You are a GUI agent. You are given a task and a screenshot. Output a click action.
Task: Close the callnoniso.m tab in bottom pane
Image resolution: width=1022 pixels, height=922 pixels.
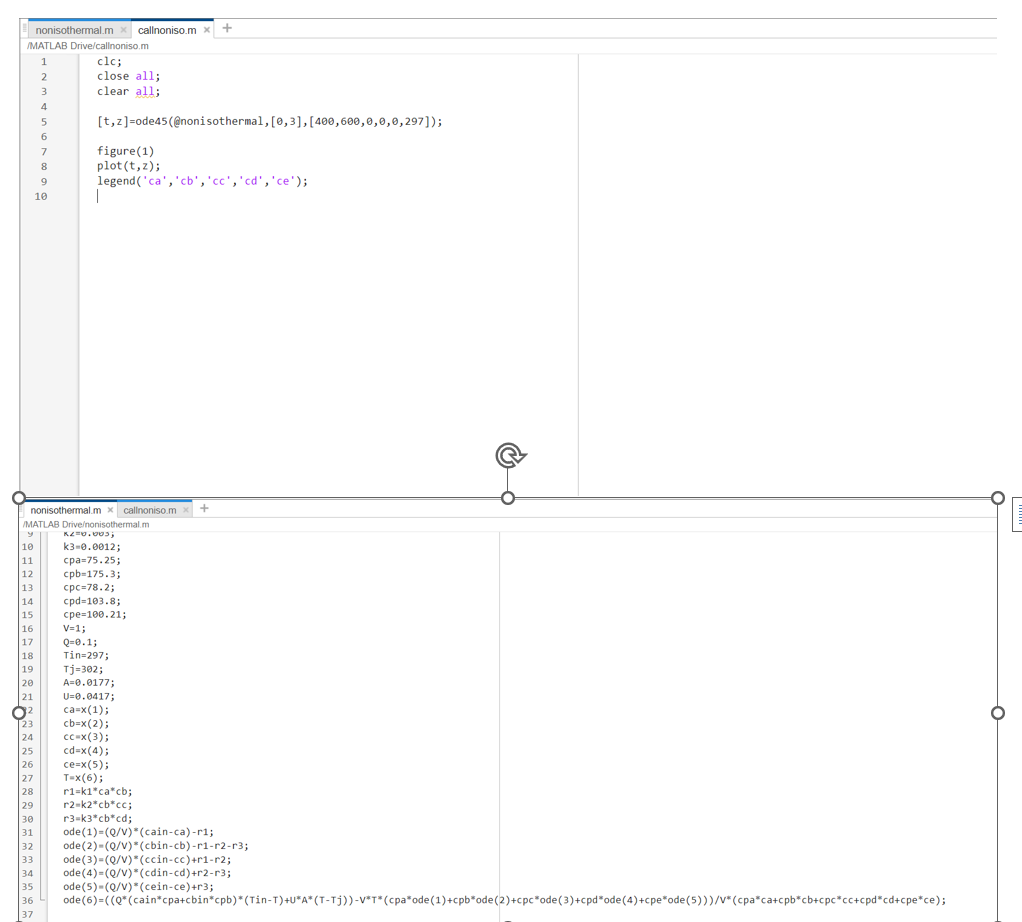[185, 510]
